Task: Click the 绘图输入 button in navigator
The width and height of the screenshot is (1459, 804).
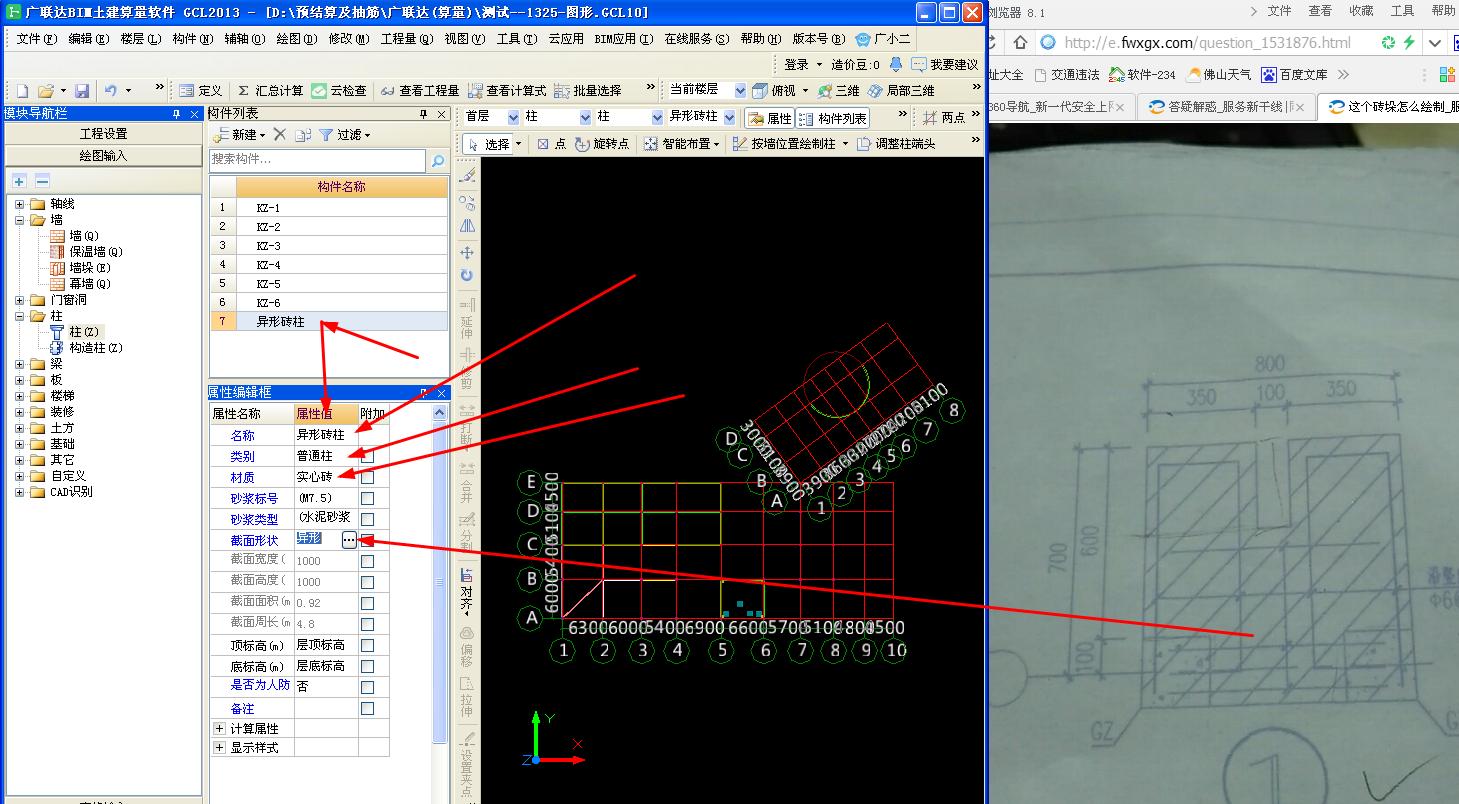Action: 103,156
